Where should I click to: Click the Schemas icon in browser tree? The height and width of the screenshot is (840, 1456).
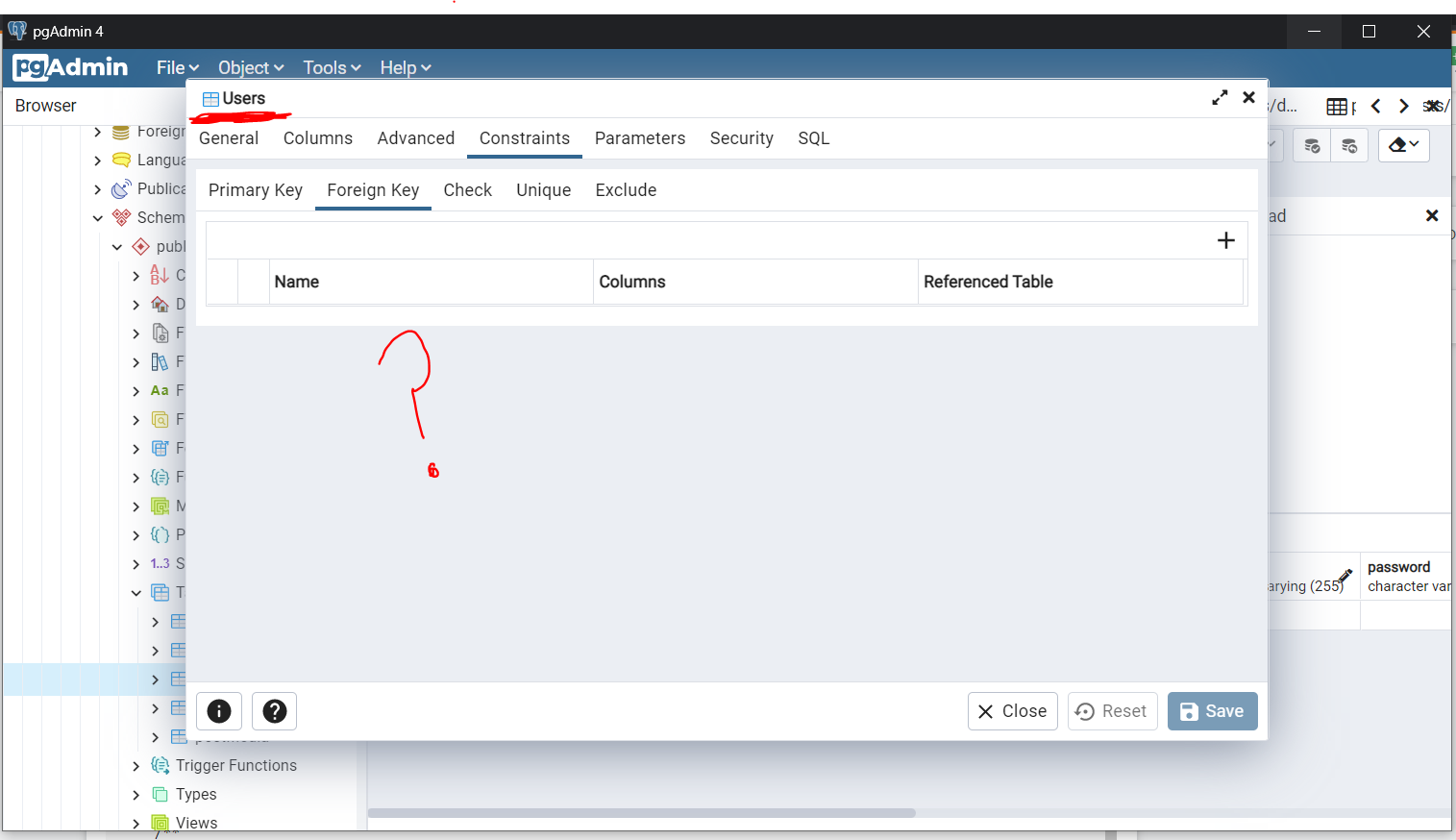point(121,217)
